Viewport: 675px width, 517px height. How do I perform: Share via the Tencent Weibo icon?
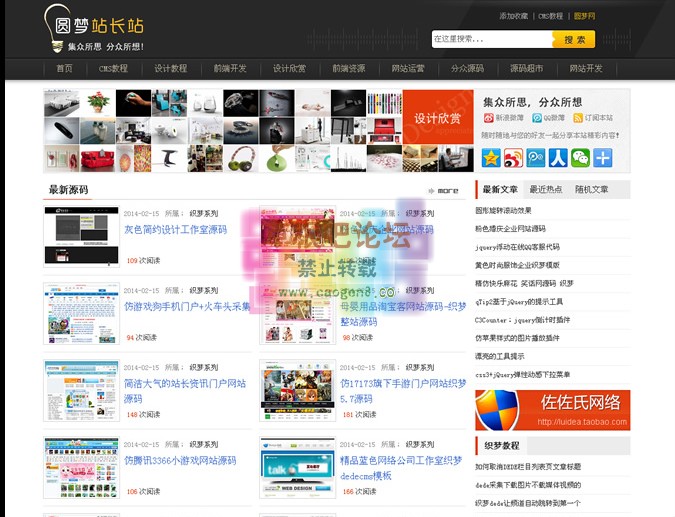click(x=536, y=158)
